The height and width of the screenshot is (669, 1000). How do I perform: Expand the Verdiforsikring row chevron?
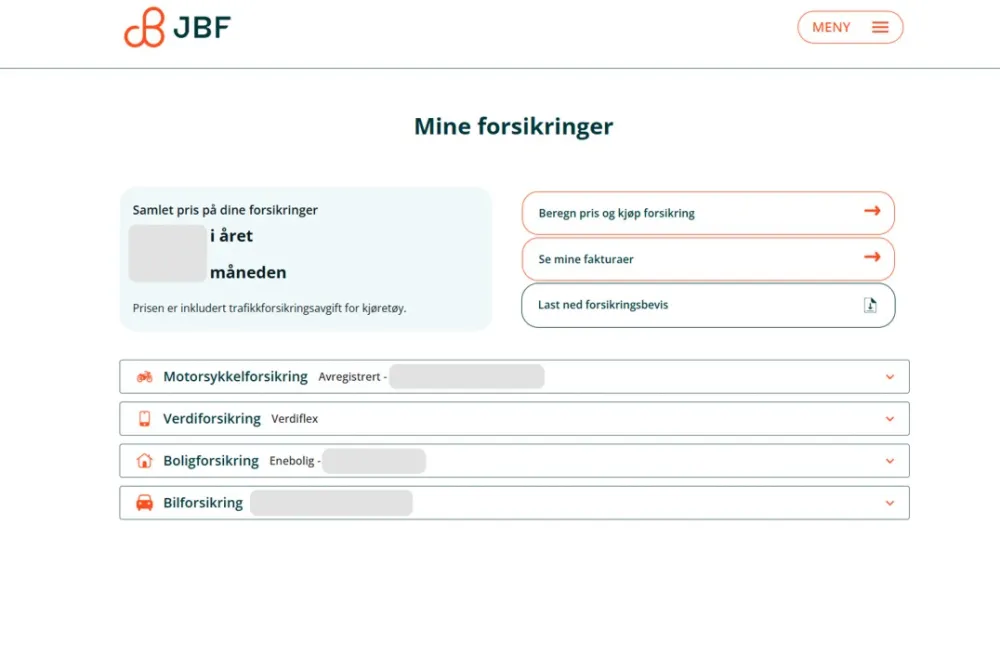point(889,419)
